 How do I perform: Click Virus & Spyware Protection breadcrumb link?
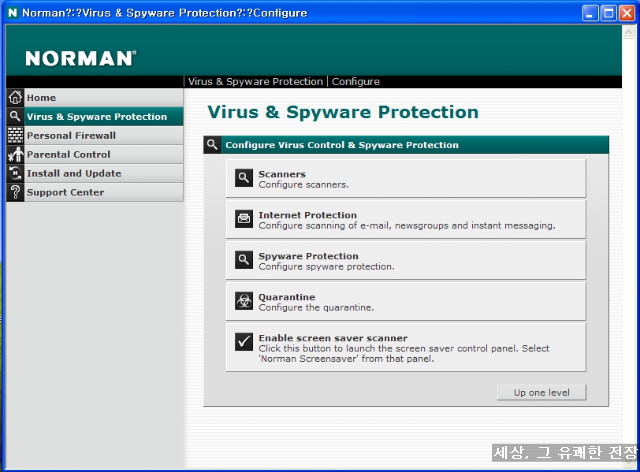(256, 82)
